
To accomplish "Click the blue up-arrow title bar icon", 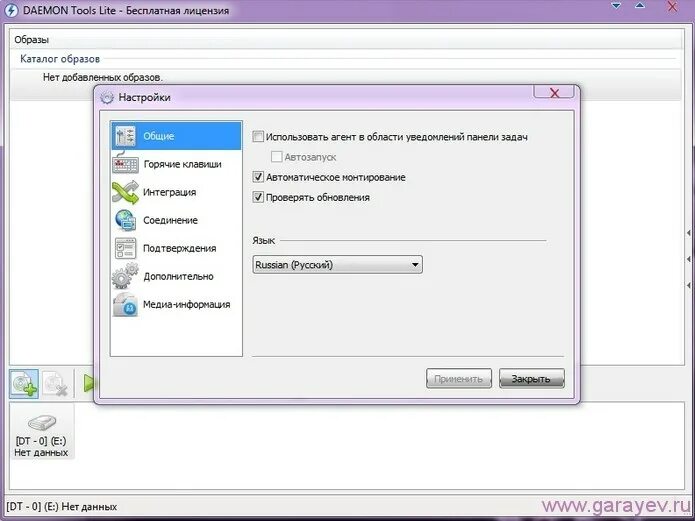I will [x=640, y=5].
